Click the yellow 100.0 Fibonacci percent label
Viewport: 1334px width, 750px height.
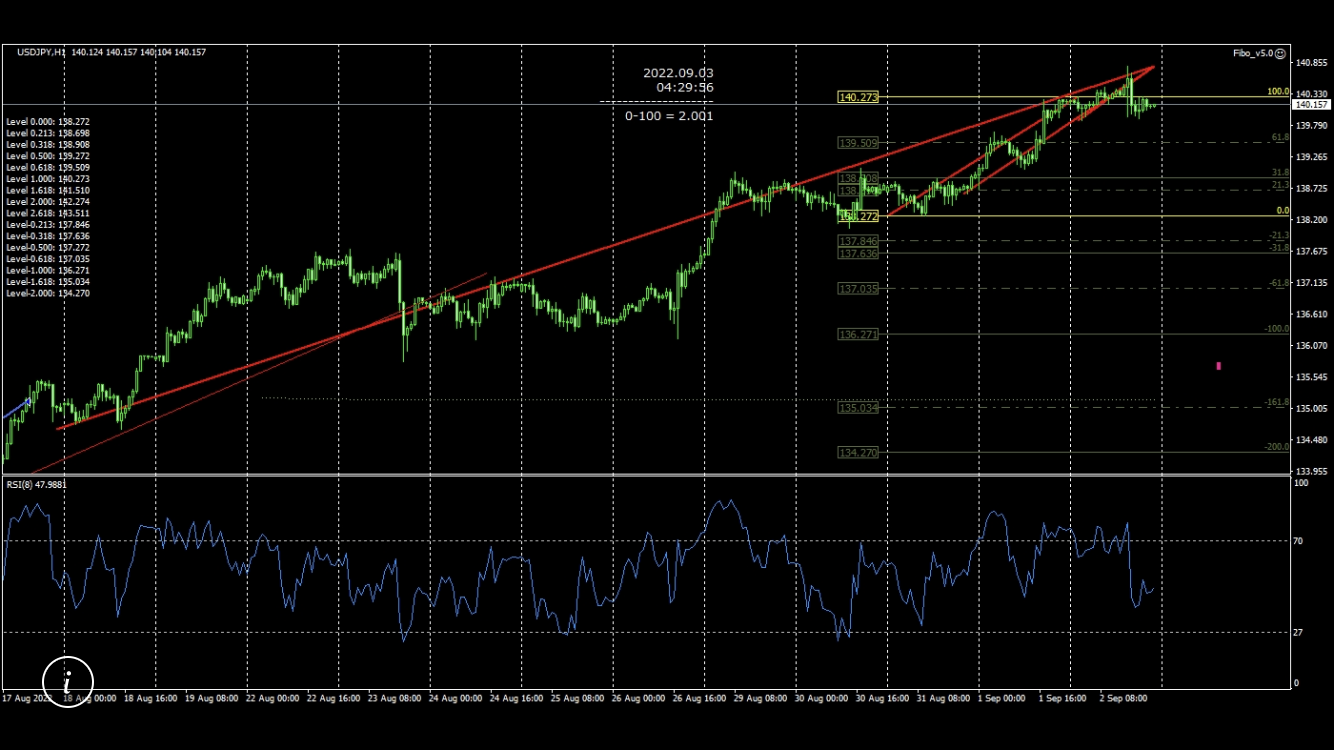tap(1278, 92)
